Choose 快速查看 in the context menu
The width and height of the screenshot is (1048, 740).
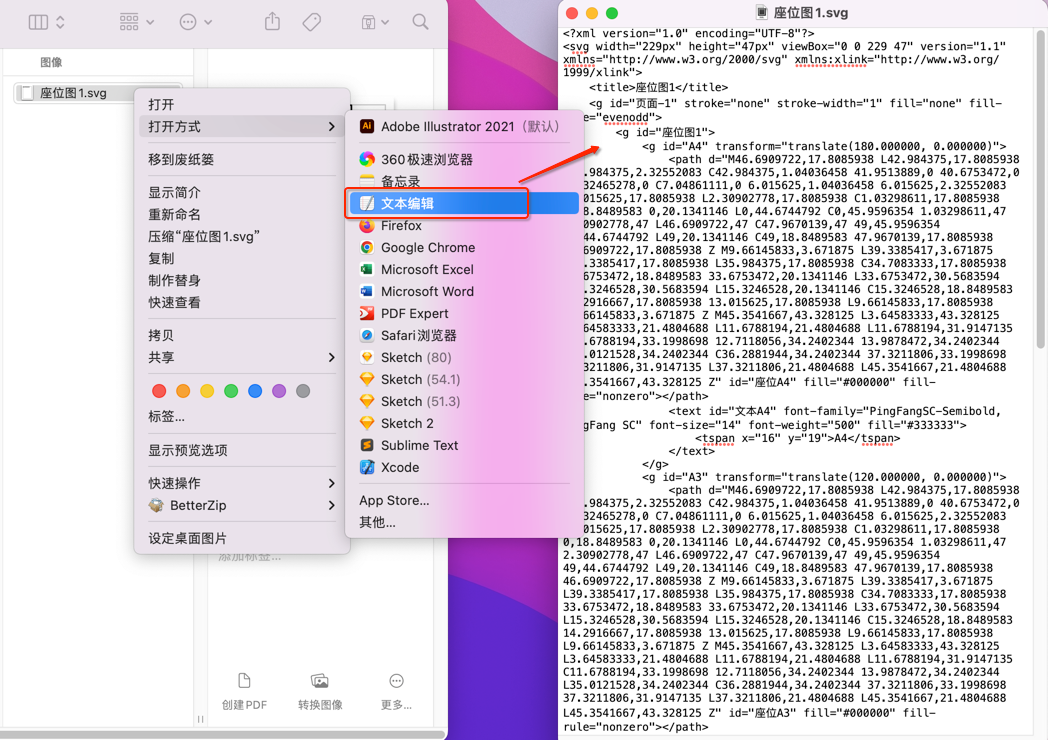(x=242, y=303)
